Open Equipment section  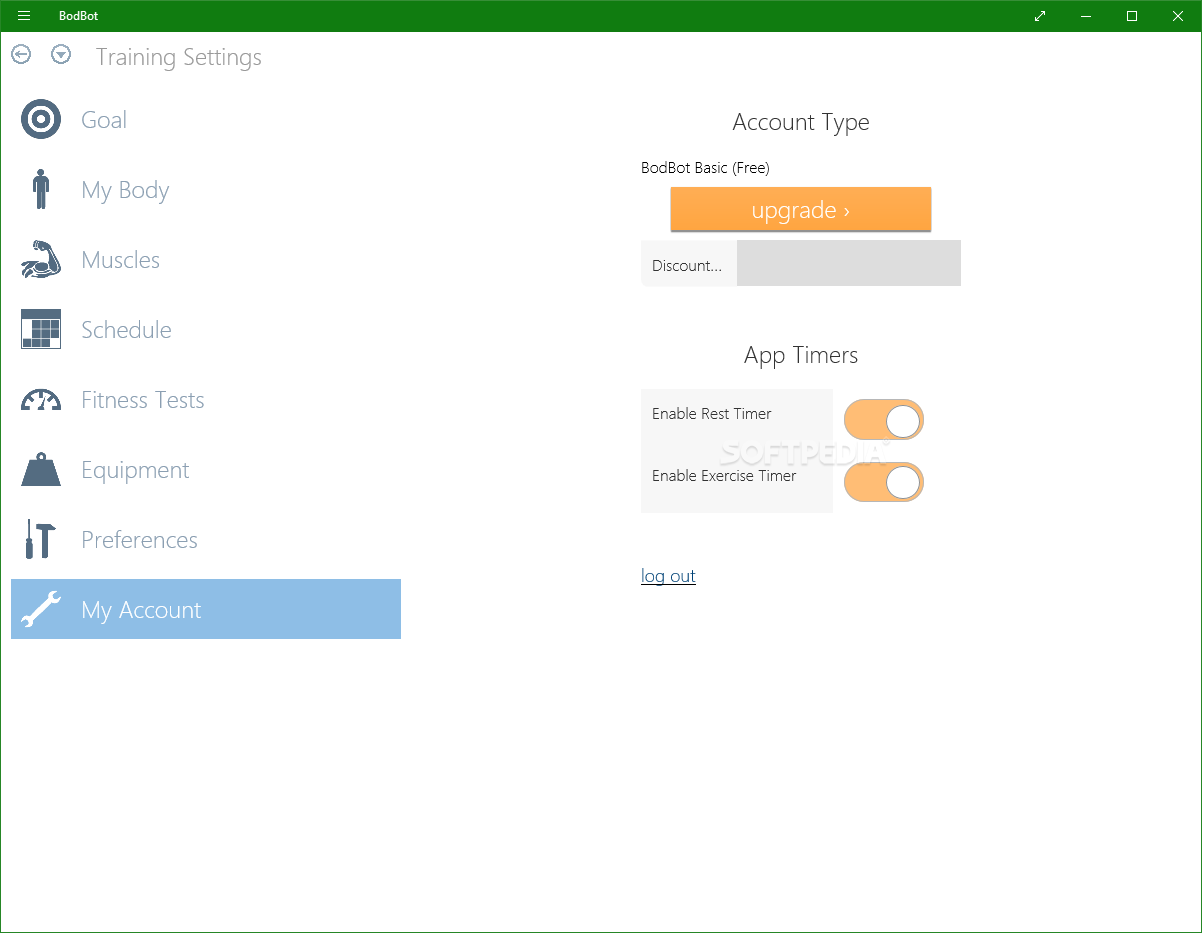pos(206,470)
